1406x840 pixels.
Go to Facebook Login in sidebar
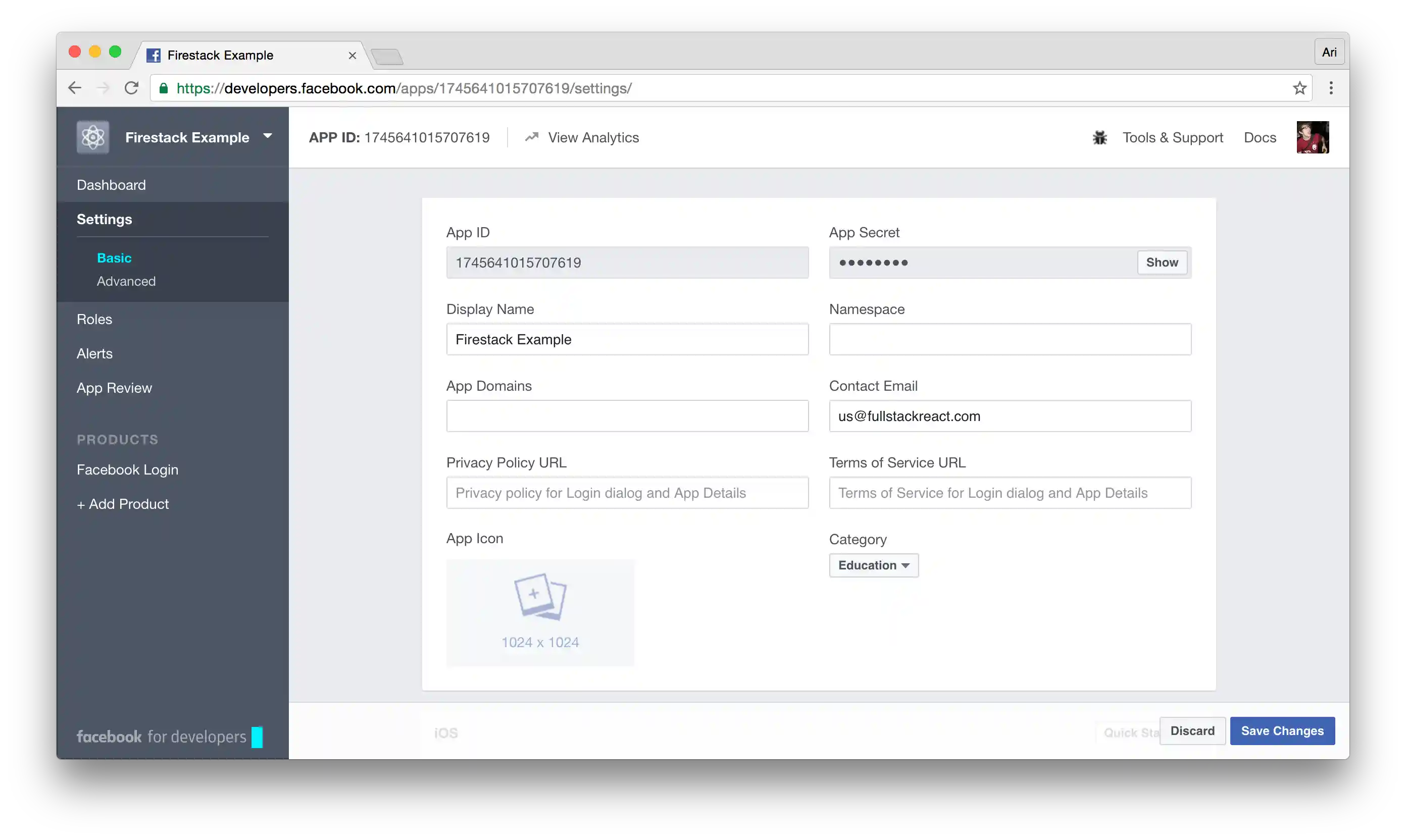click(127, 470)
